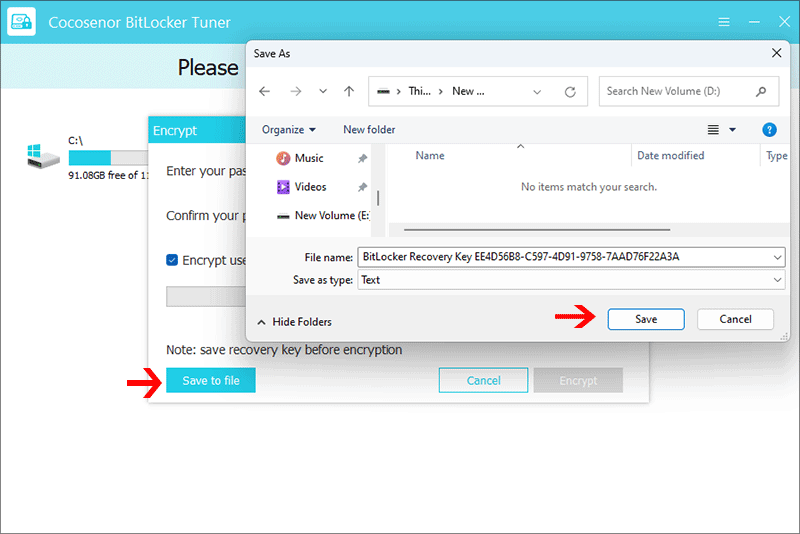Click the C:\ drive usage bar
Viewport: 800px width, 534px height.
point(108,158)
